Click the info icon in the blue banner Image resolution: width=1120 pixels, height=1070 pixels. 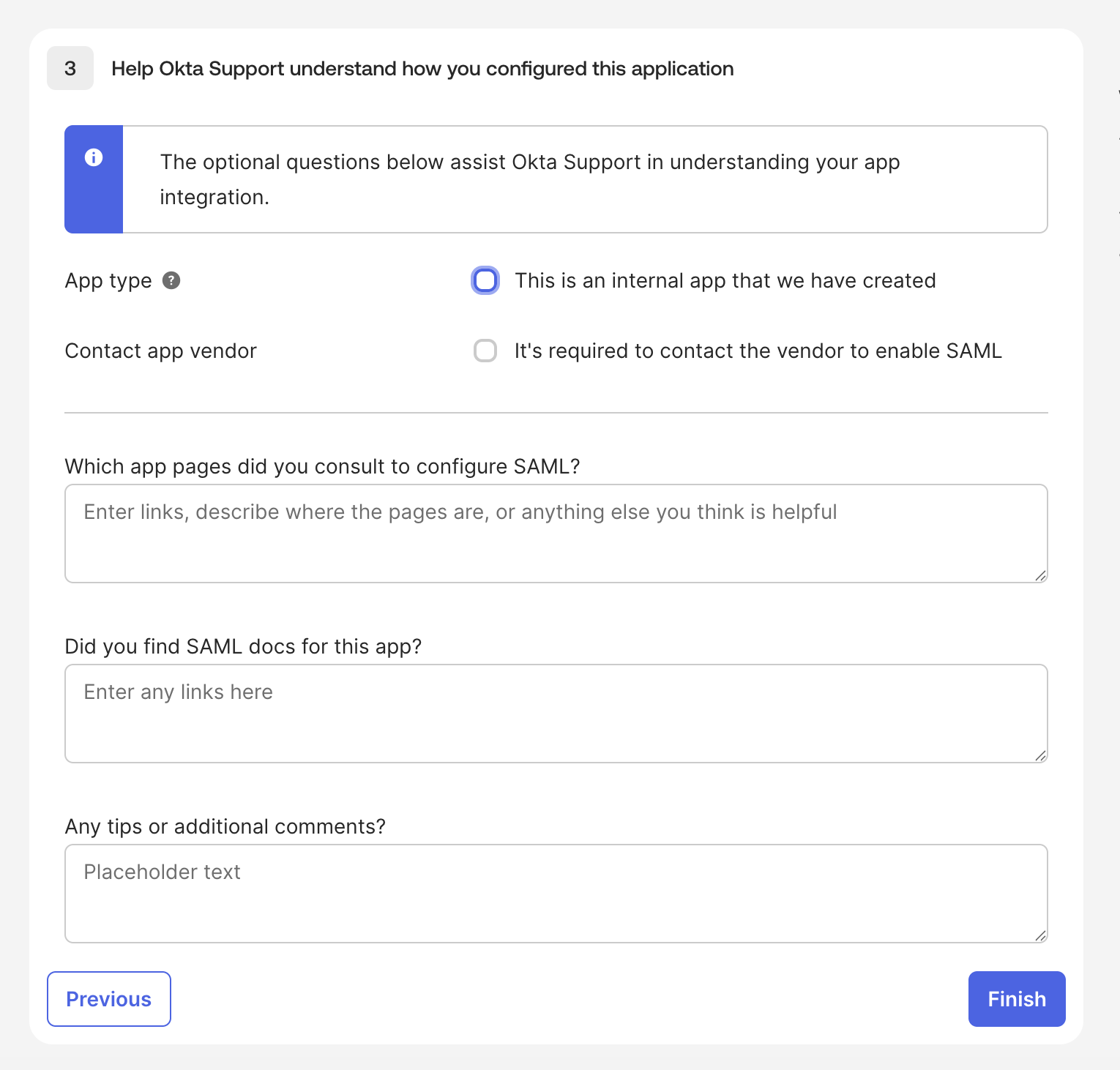coord(94,157)
